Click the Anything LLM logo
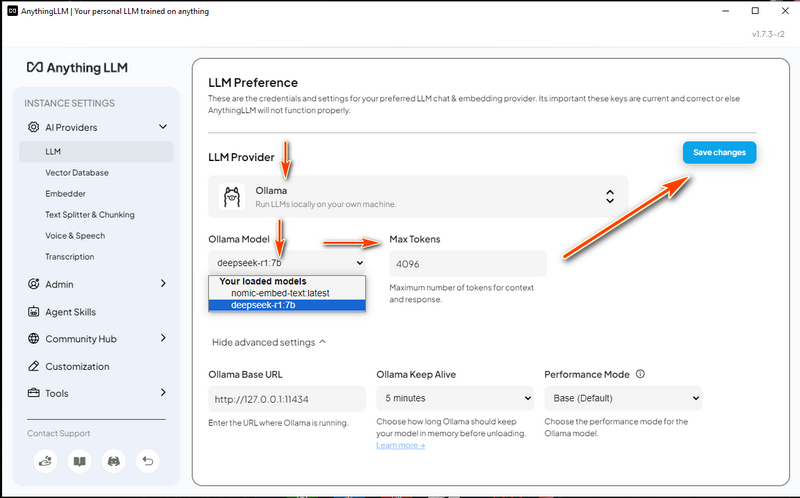 (77, 67)
